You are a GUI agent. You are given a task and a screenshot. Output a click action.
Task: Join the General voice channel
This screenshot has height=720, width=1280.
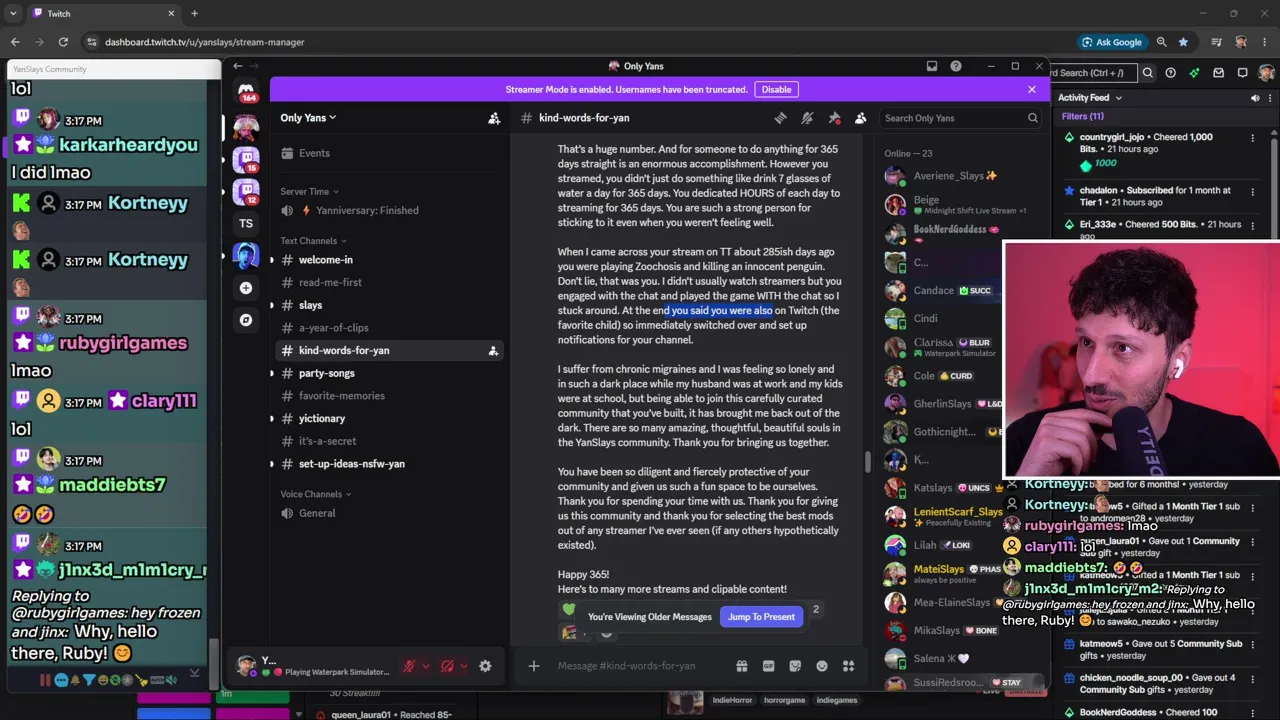click(x=388, y=513)
